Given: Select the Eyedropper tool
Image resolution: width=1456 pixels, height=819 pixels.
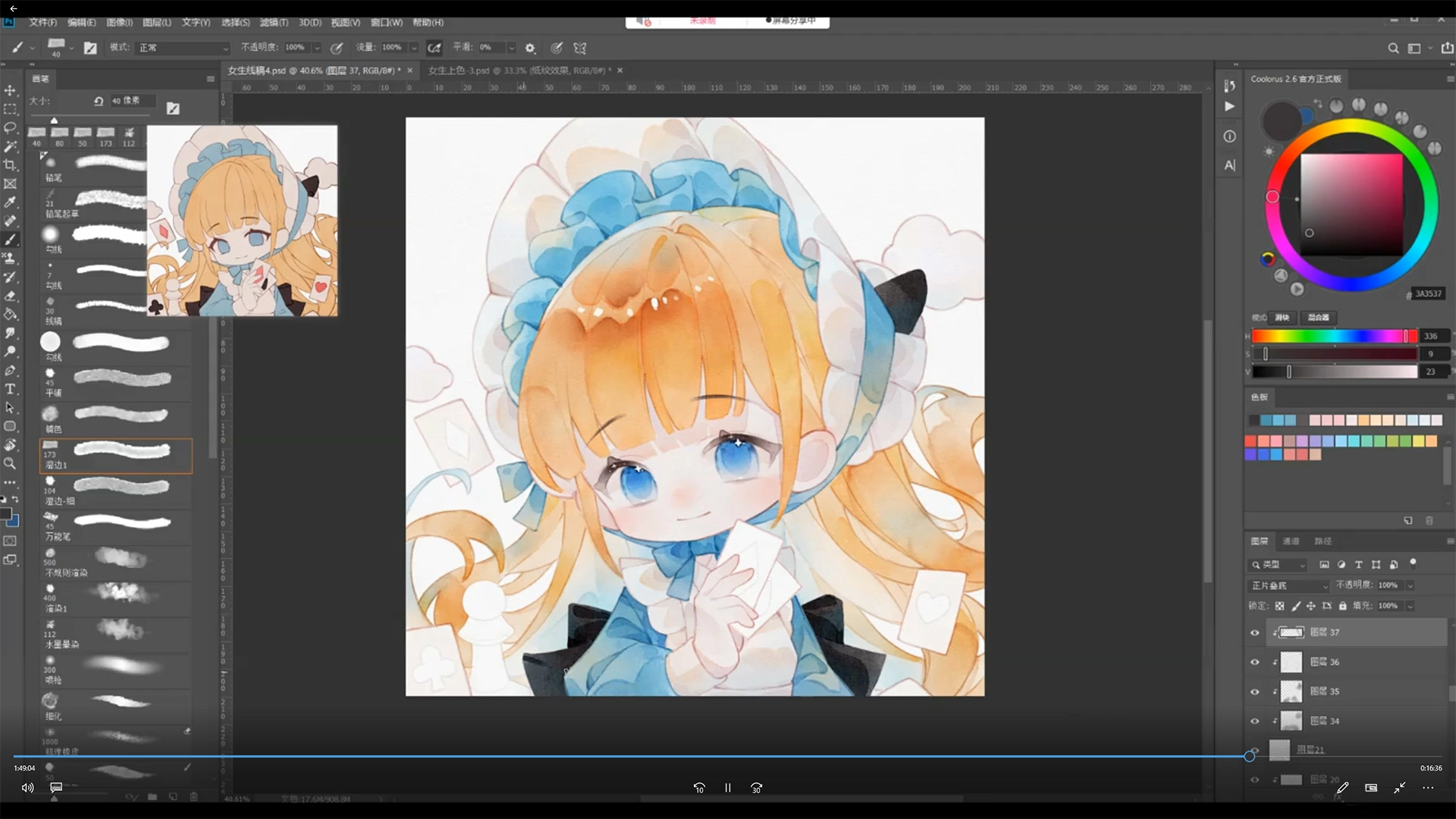Looking at the screenshot, I should point(10,202).
